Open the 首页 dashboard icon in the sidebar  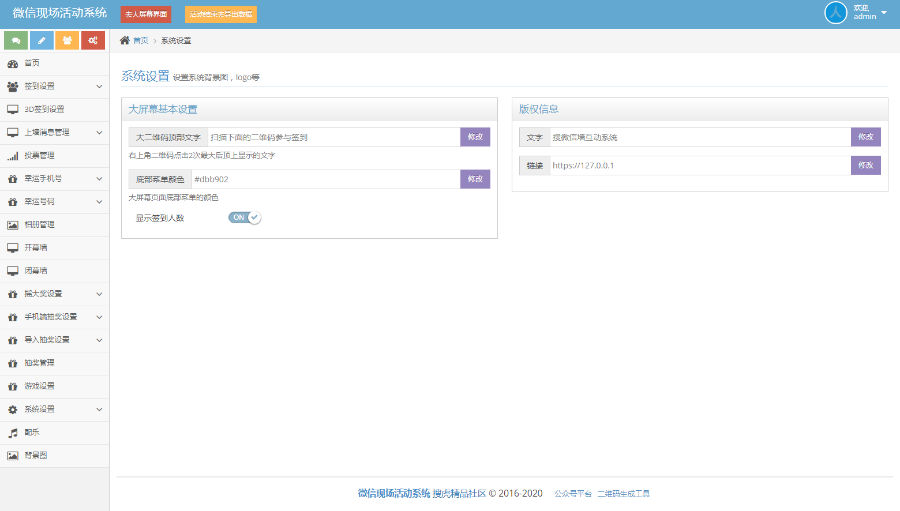(x=13, y=63)
